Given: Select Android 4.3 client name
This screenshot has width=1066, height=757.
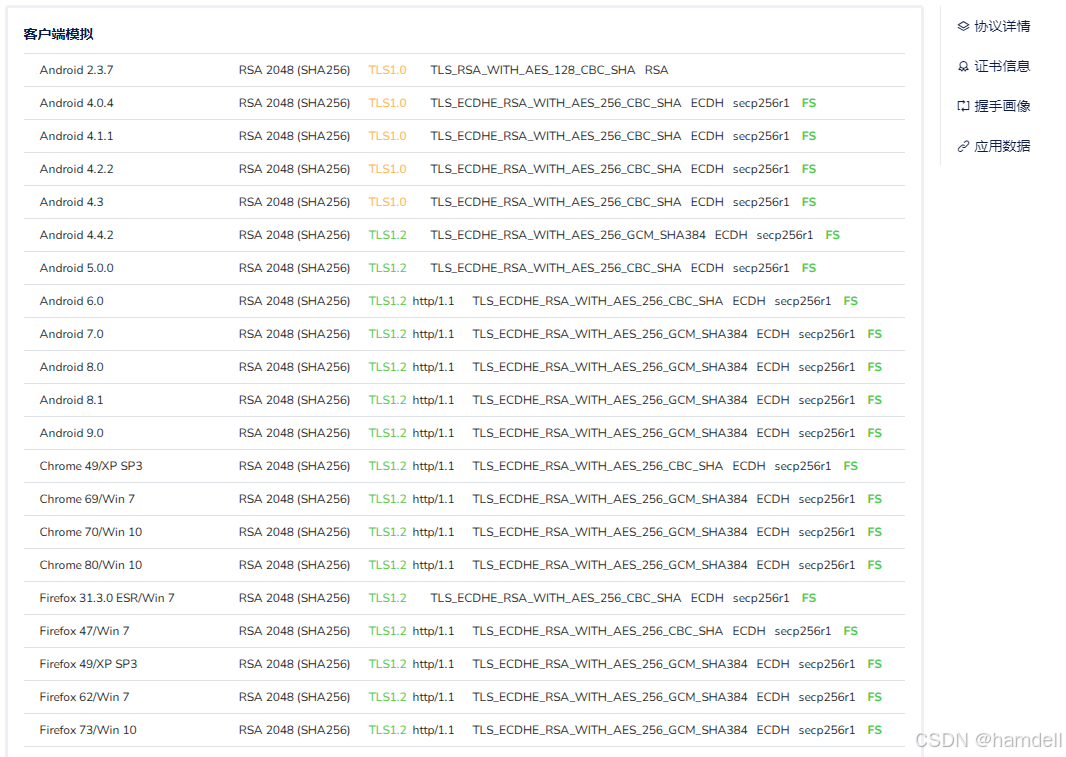Looking at the screenshot, I should [x=71, y=202].
